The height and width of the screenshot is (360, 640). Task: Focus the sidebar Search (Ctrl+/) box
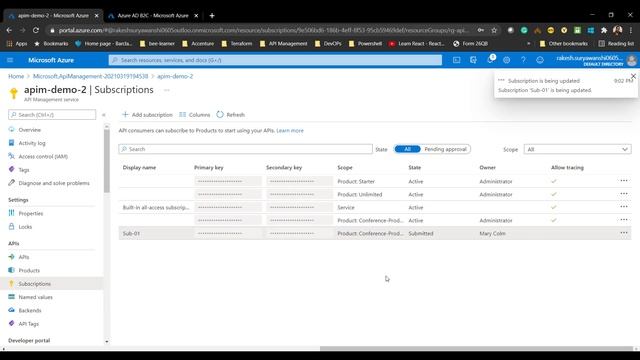(x=52, y=115)
